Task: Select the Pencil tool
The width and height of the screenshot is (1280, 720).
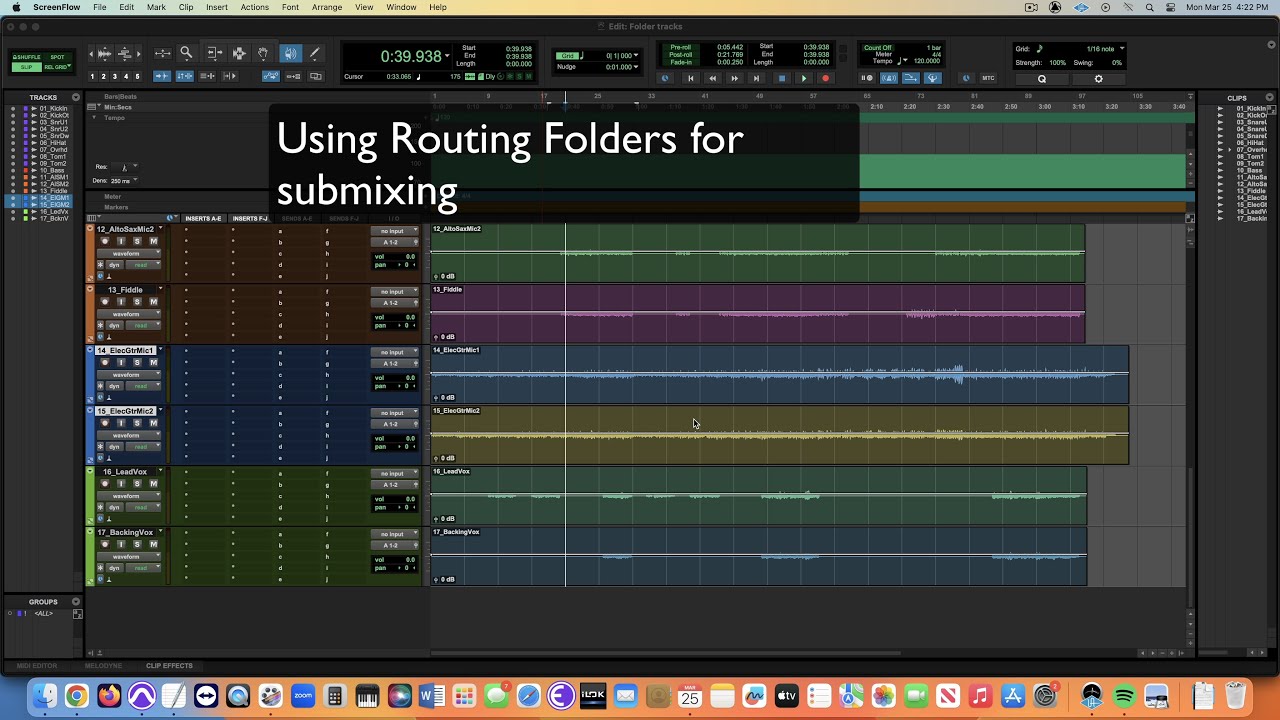Action: coord(315,54)
